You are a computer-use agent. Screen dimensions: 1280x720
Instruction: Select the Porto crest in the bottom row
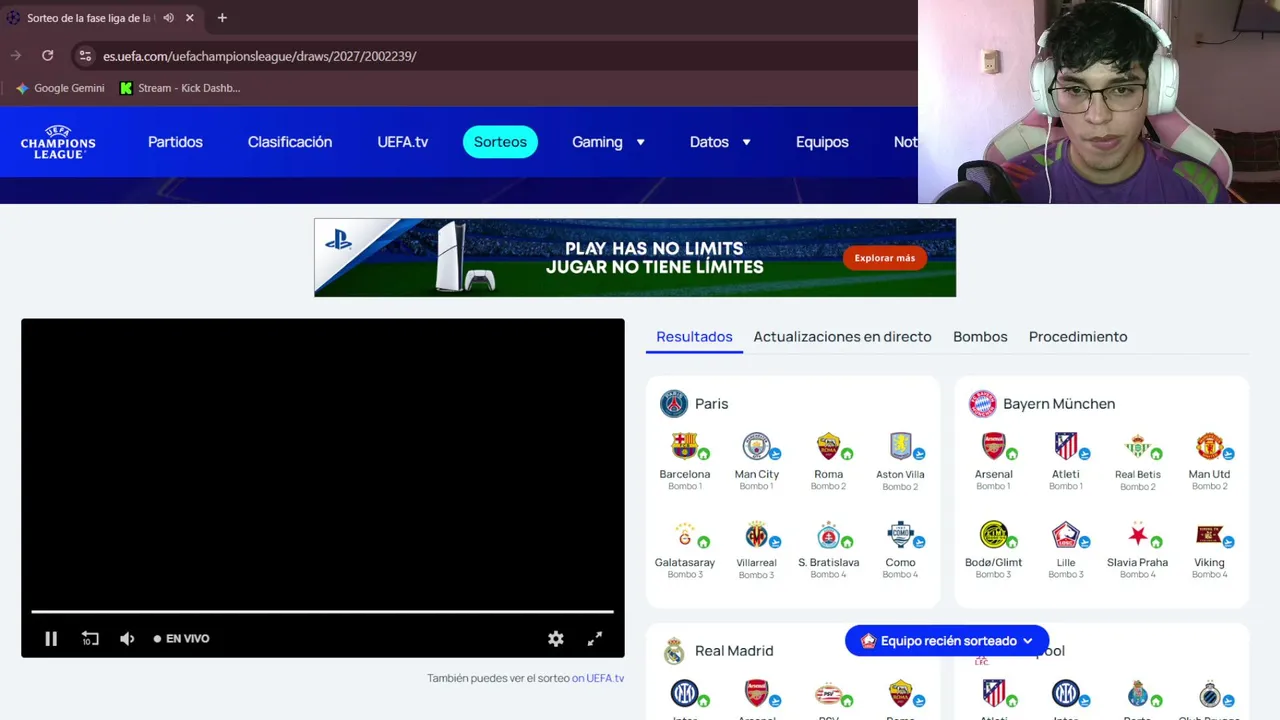[1137, 693]
